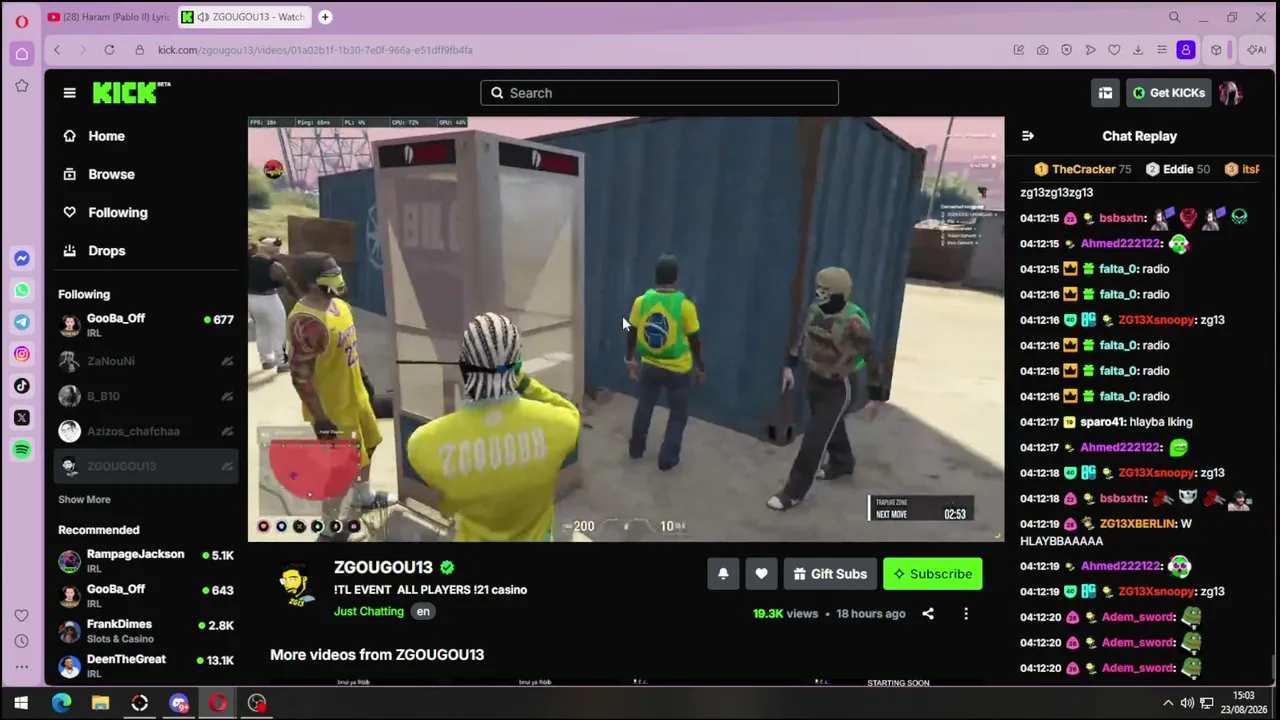Switch to the YouTube Haram tab
Screen dimensions: 1280x720
pyautogui.click(x=108, y=17)
